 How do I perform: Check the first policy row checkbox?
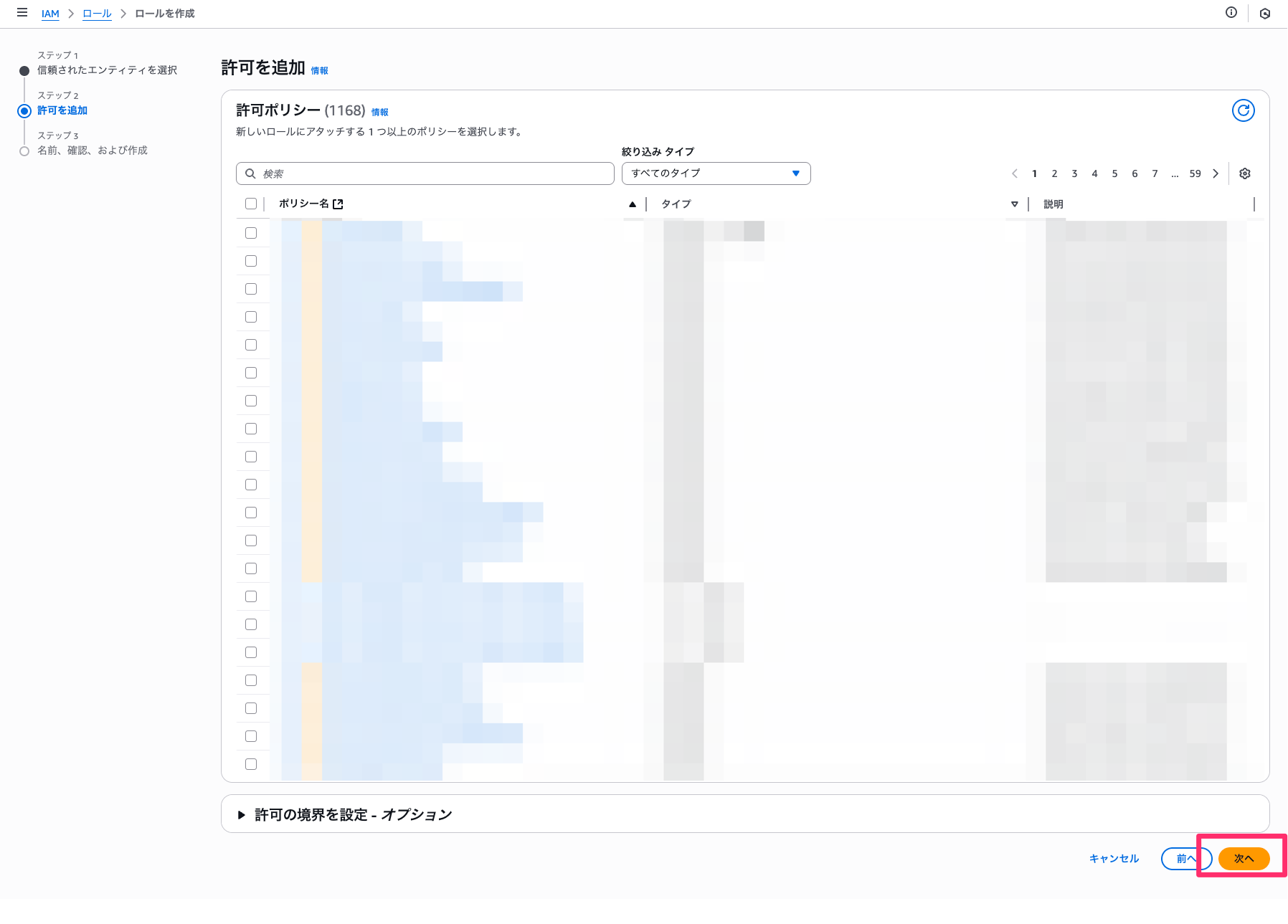(251, 232)
